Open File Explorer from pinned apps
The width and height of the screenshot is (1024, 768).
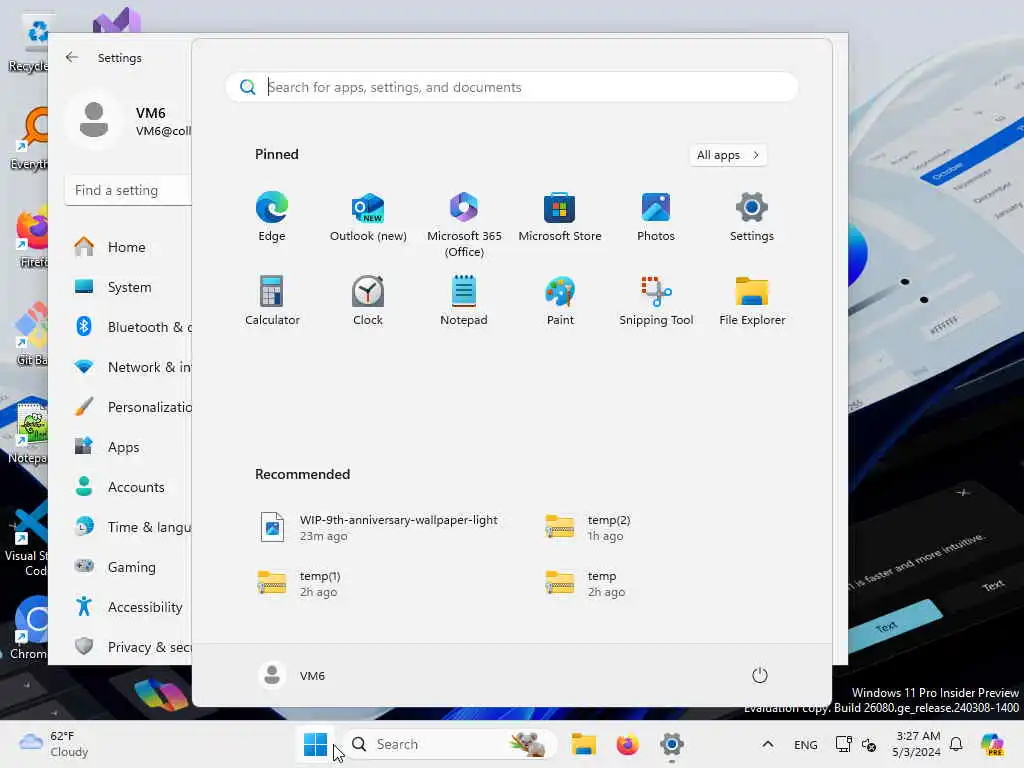tap(752, 300)
